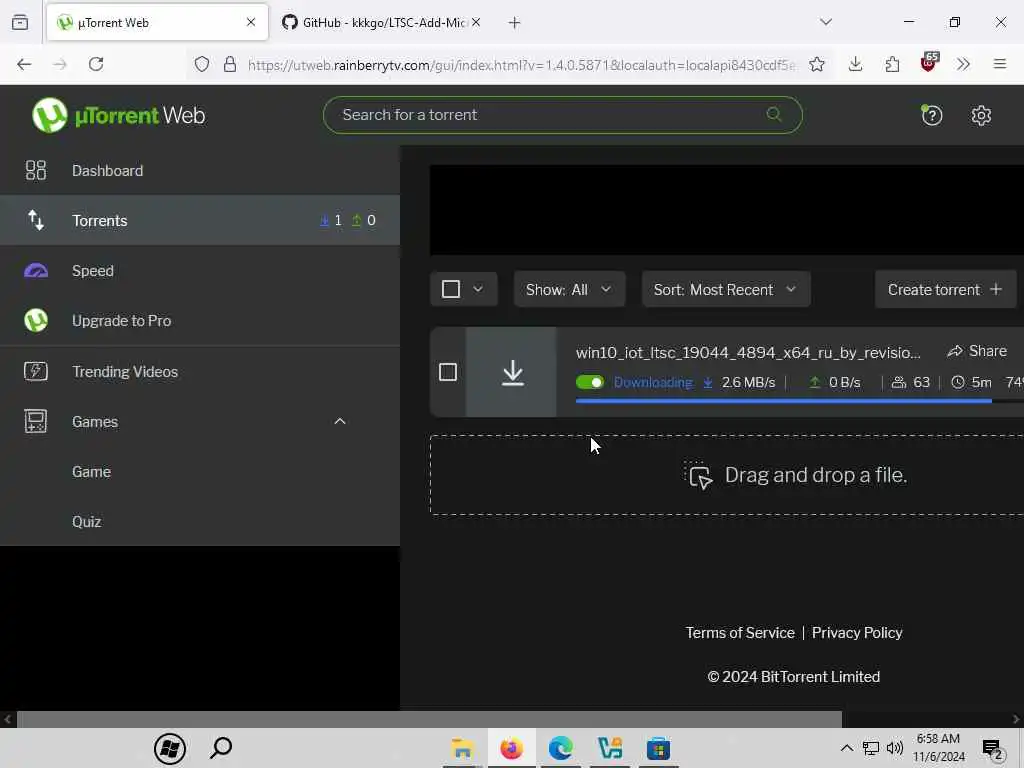Open Privacy Policy link

[x=857, y=633]
